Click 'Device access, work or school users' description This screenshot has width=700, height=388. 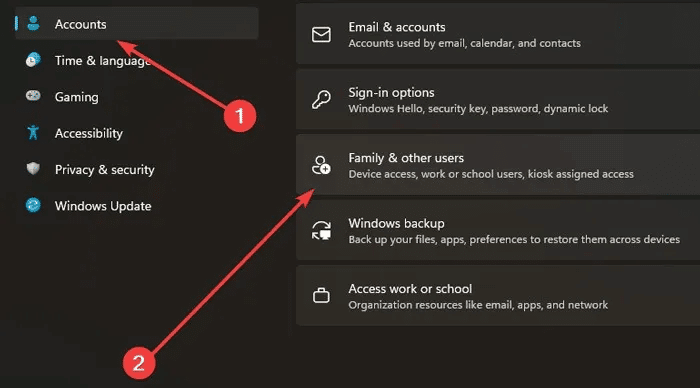491,174
